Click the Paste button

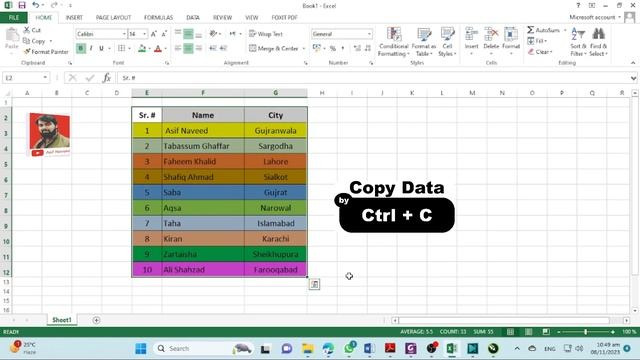[x=11, y=40]
